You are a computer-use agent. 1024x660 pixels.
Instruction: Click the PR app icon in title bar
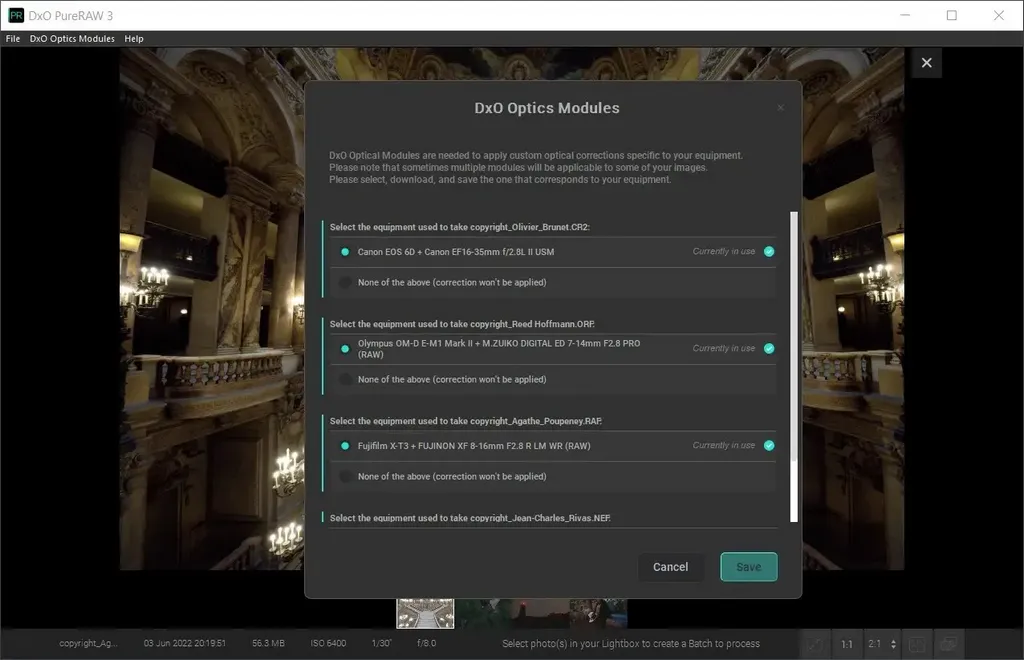pyautogui.click(x=16, y=15)
